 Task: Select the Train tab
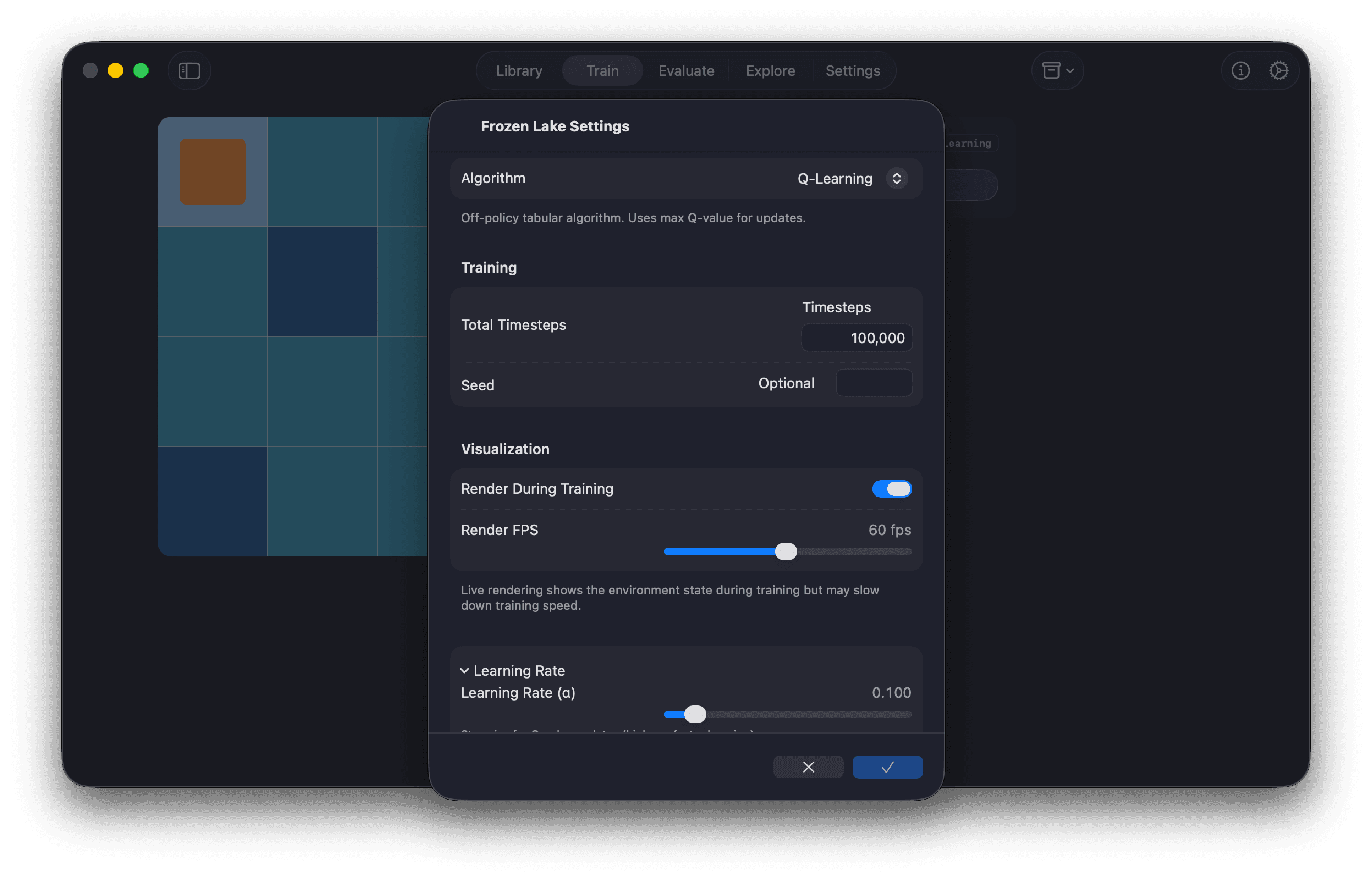click(602, 70)
